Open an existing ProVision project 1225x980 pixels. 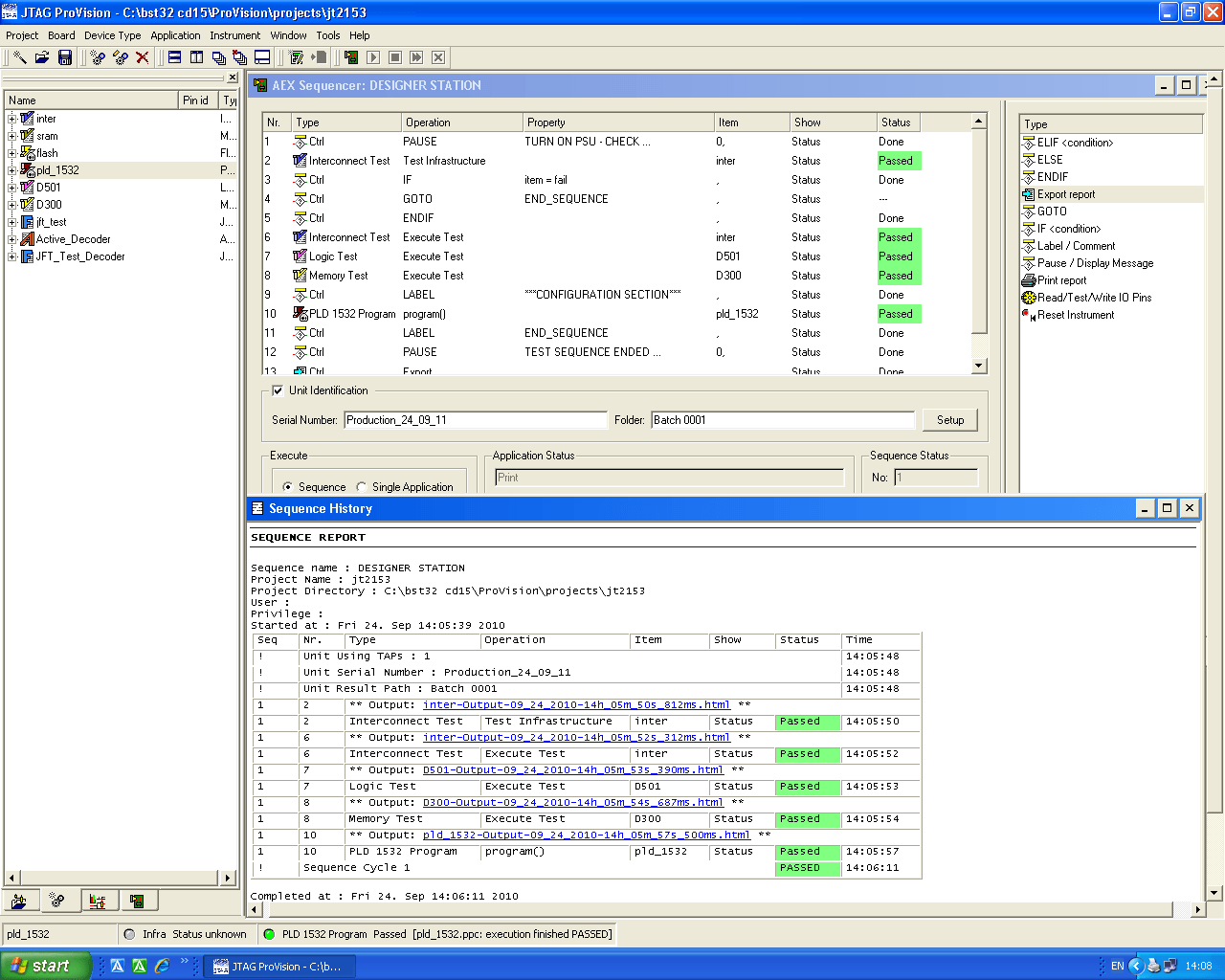coord(40,57)
